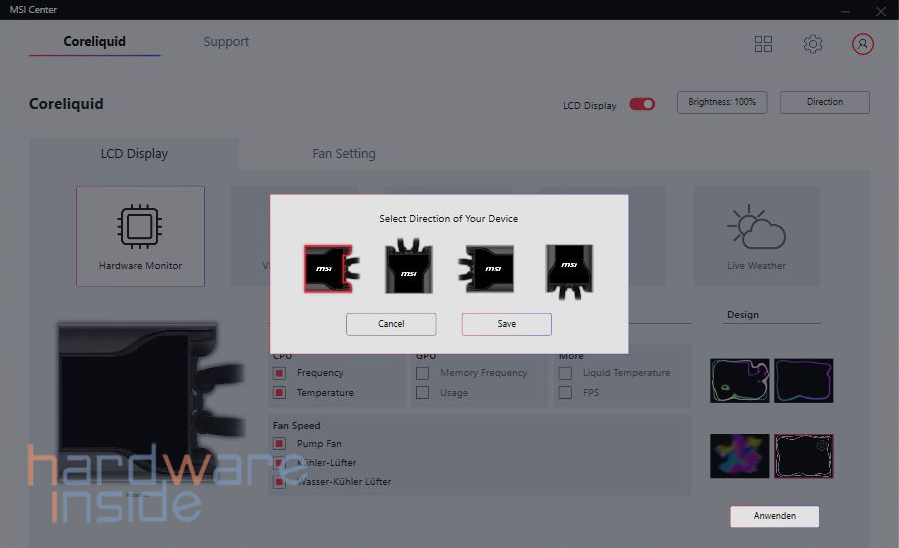The image size is (899, 548).
Task: Select the colorful smoke design thumbnail
Action: [740, 456]
